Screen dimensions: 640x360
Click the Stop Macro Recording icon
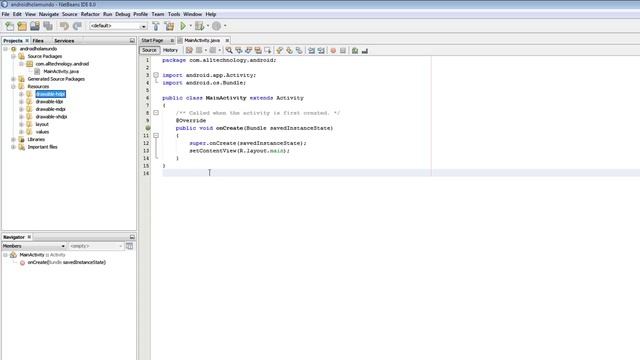(x=343, y=50)
